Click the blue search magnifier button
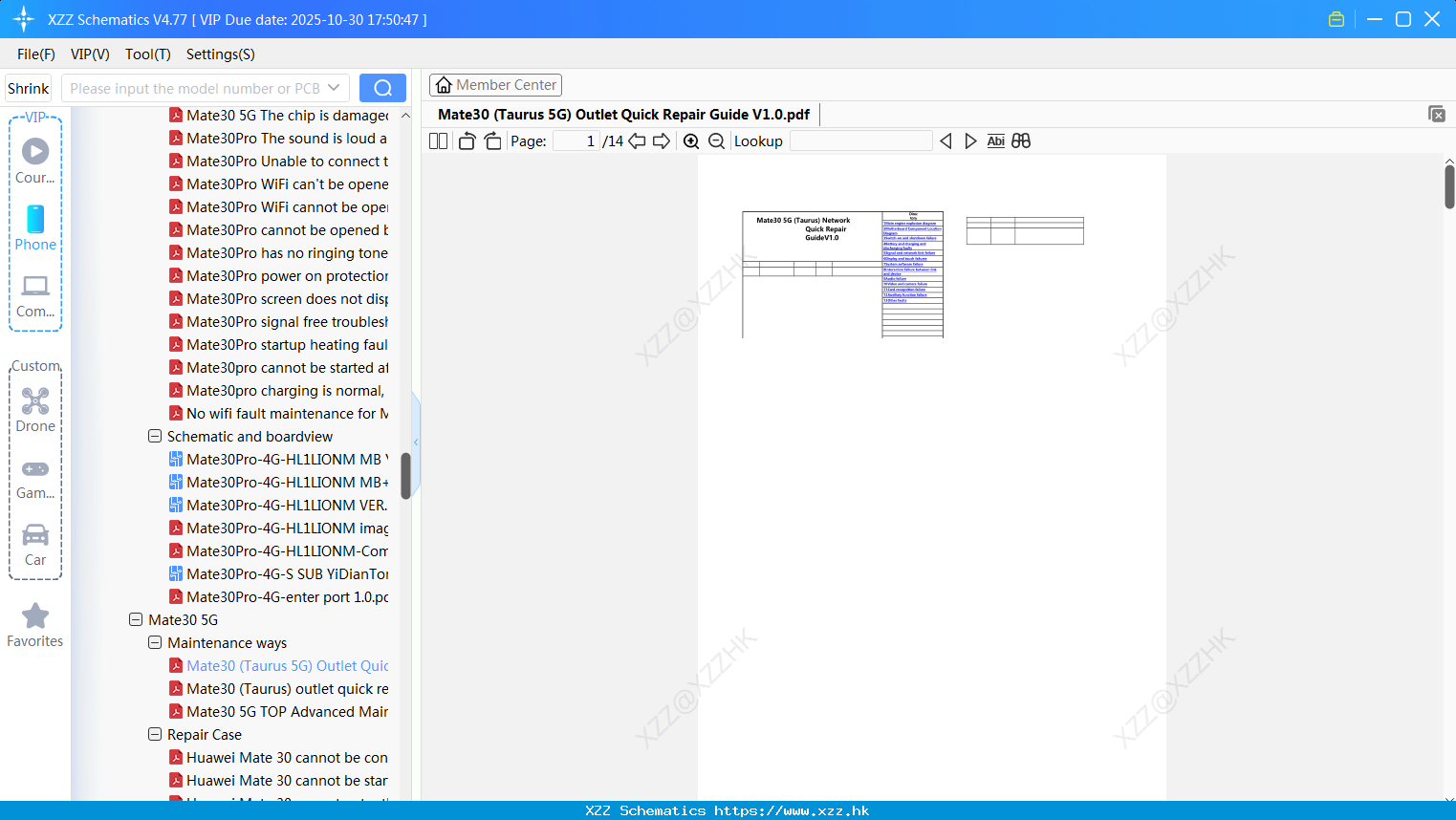 pos(382,88)
